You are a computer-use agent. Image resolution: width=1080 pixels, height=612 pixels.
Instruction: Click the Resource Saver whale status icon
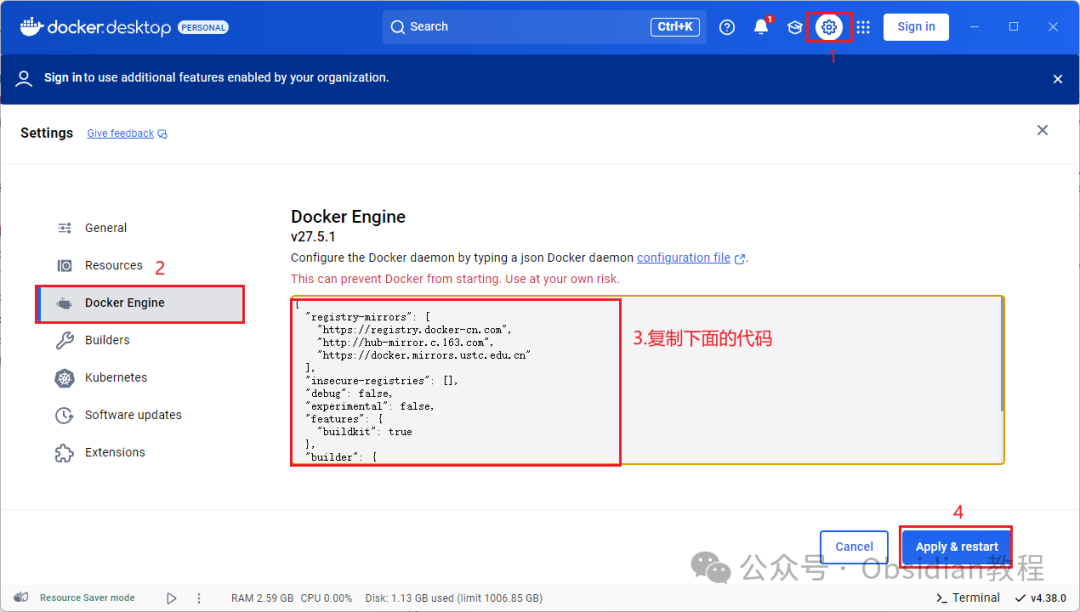point(21,597)
